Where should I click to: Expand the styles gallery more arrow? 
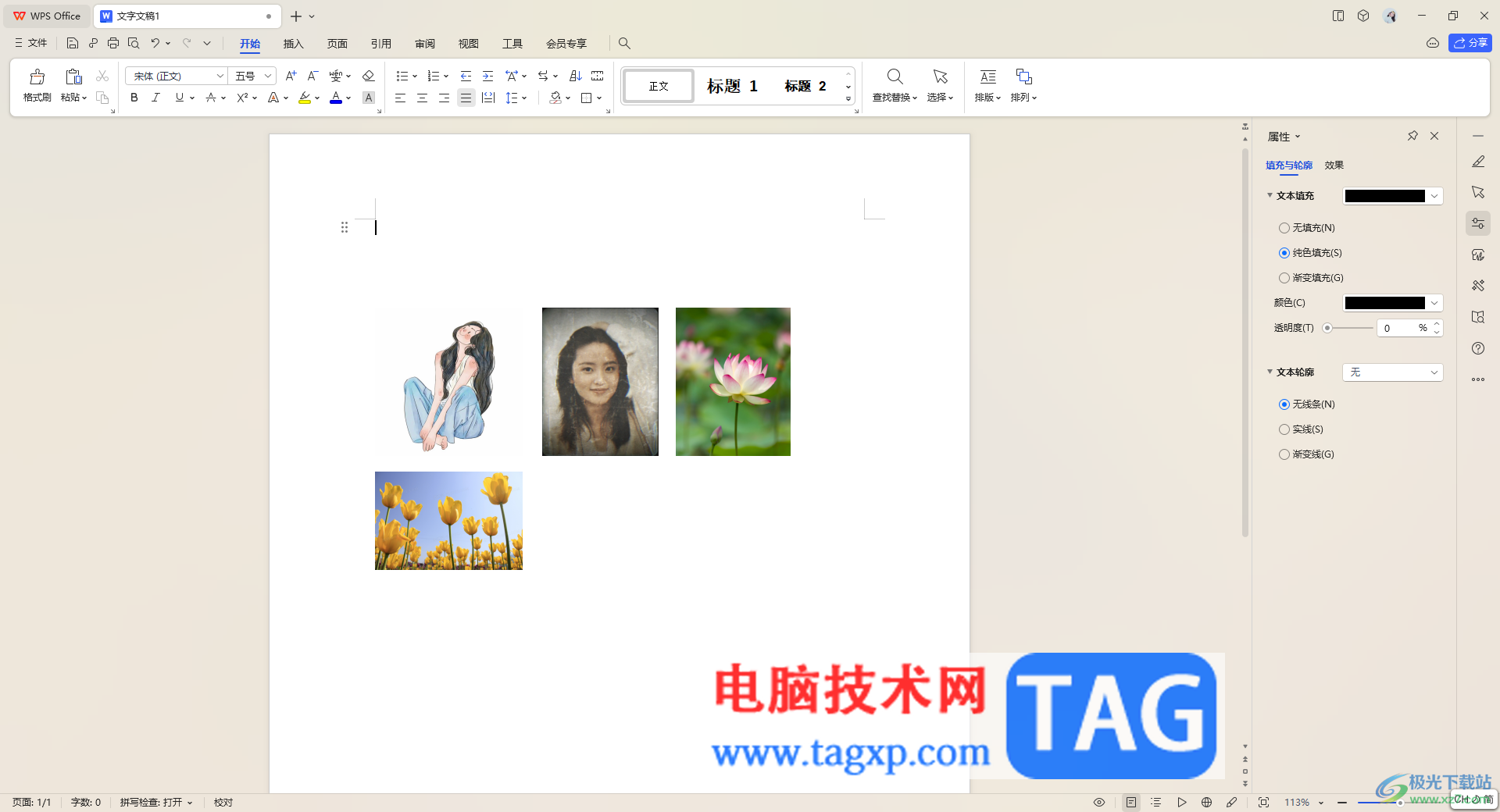click(848, 99)
